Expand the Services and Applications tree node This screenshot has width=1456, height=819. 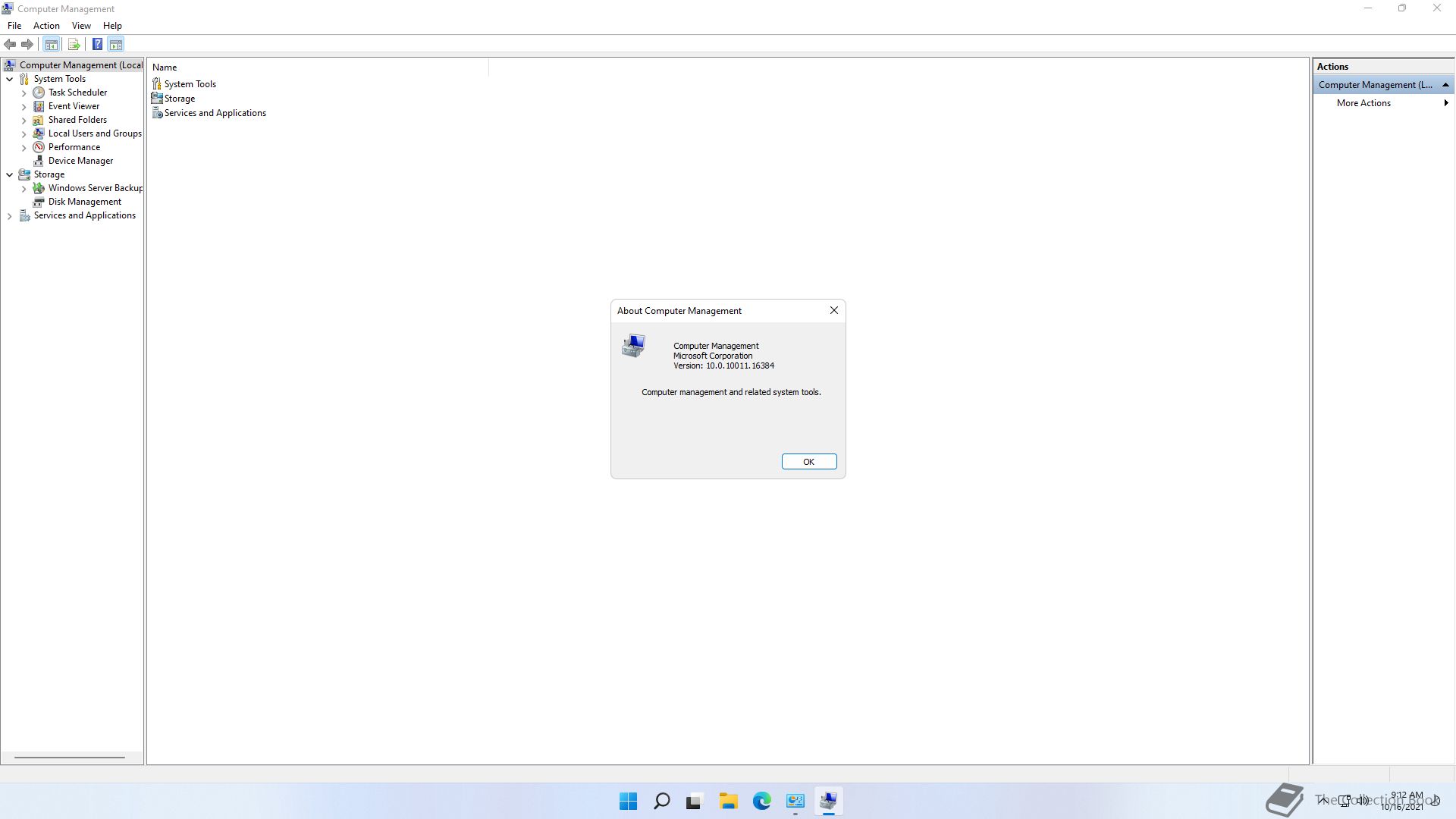click(x=9, y=216)
